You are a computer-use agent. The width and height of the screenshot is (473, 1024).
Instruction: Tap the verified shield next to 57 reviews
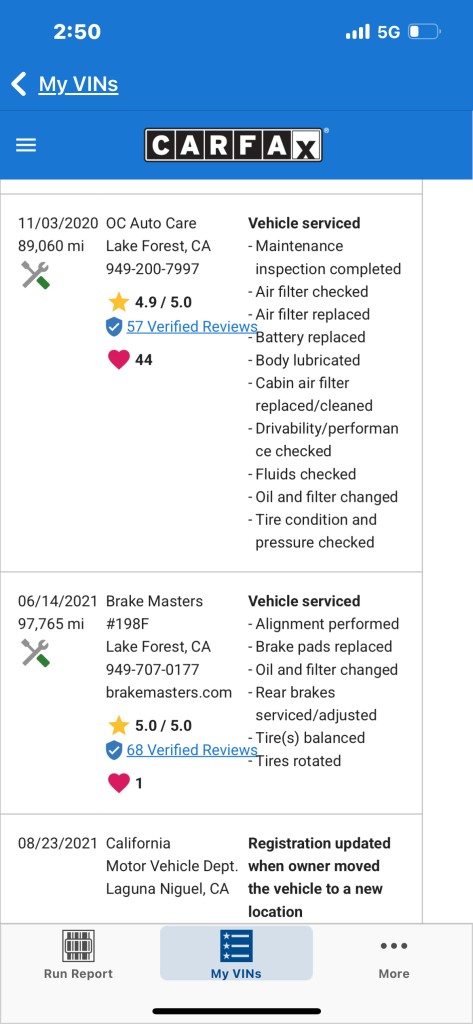point(114,327)
